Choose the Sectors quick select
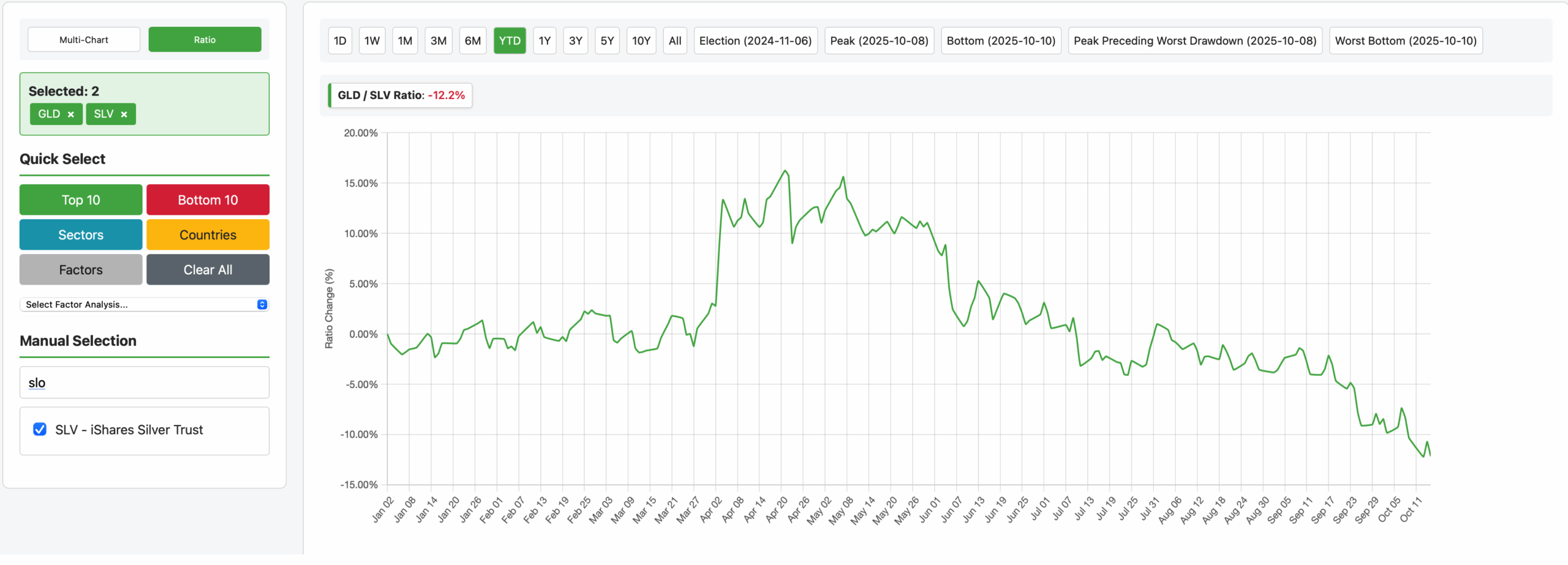 click(81, 235)
